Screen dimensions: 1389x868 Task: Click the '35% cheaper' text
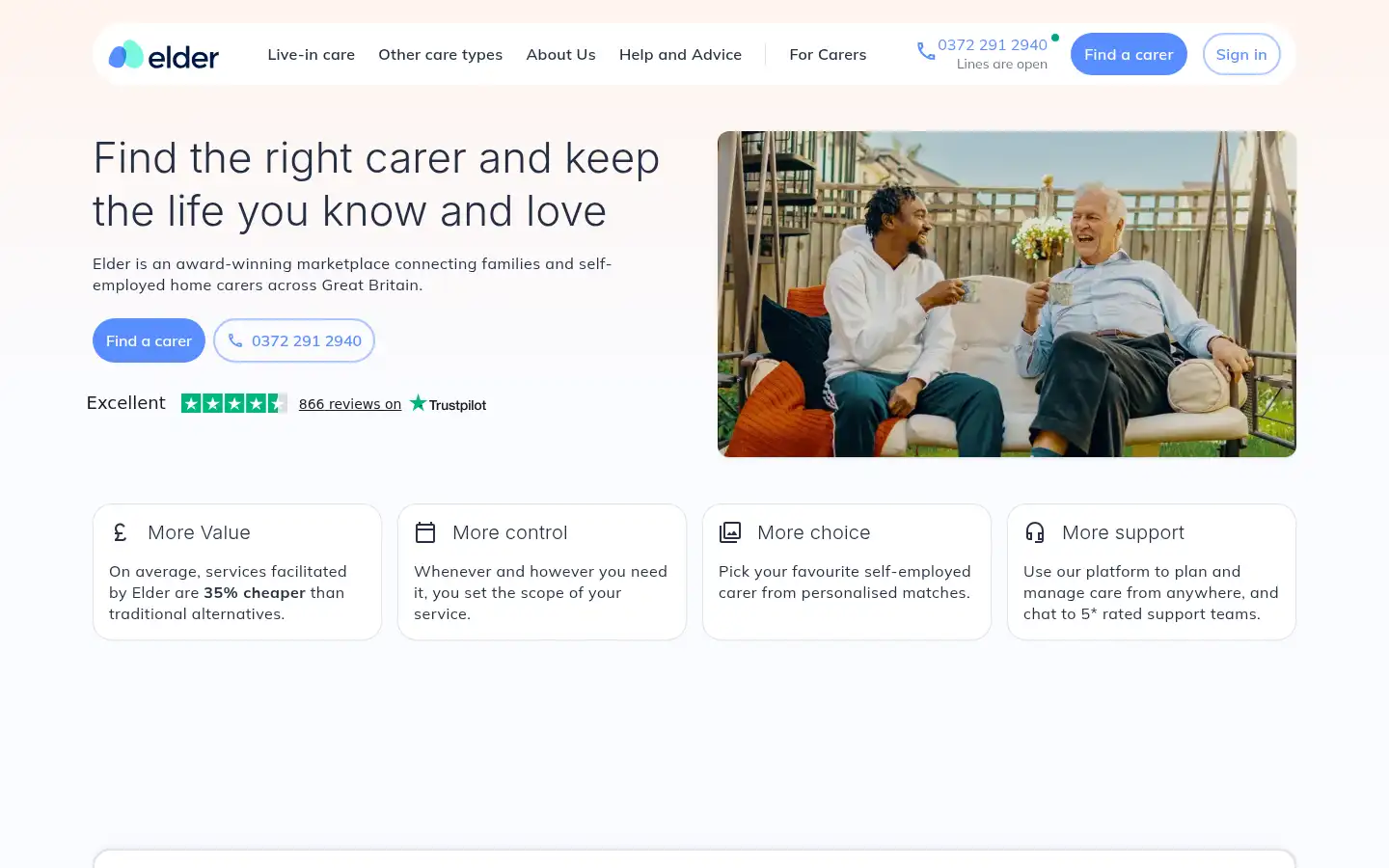tap(255, 593)
